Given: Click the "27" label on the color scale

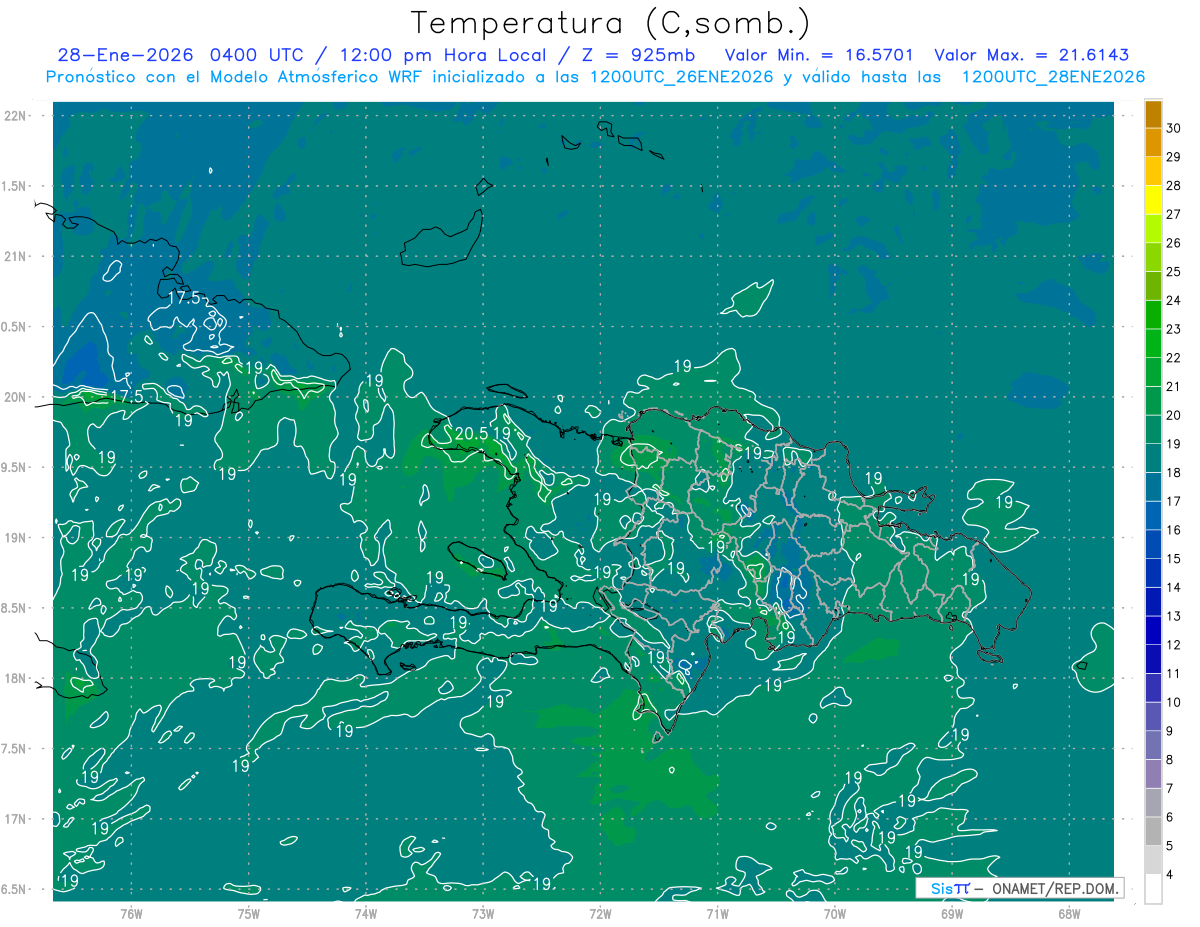Looking at the screenshot, I should (1174, 214).
